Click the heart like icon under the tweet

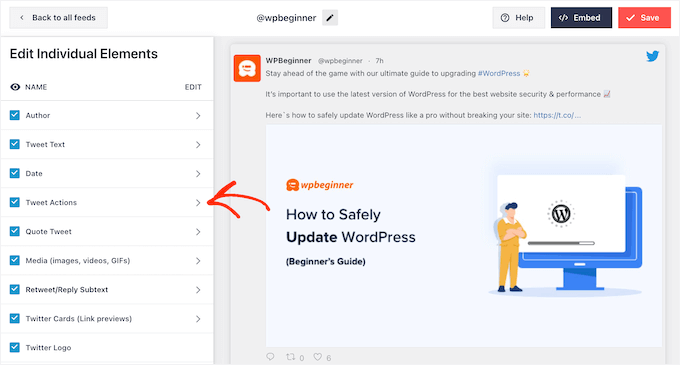[318, 357]
